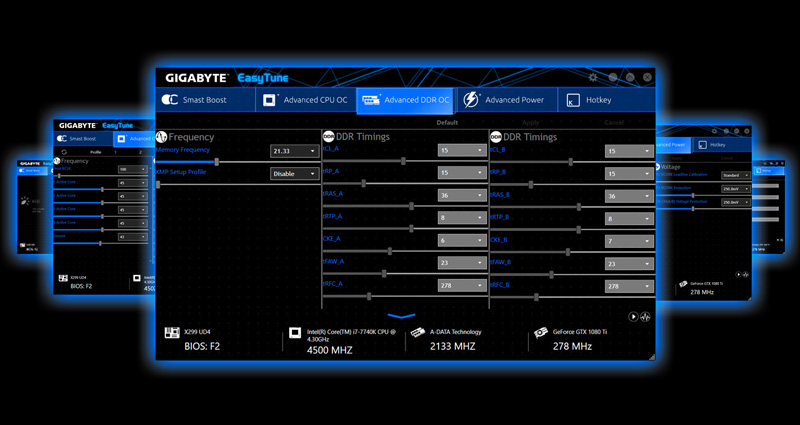Image resolution: width=800 pixels, height=425 pixels.
Task: Click the graphics card icon in the right Advanced Power window
Action: coord(683,284)
